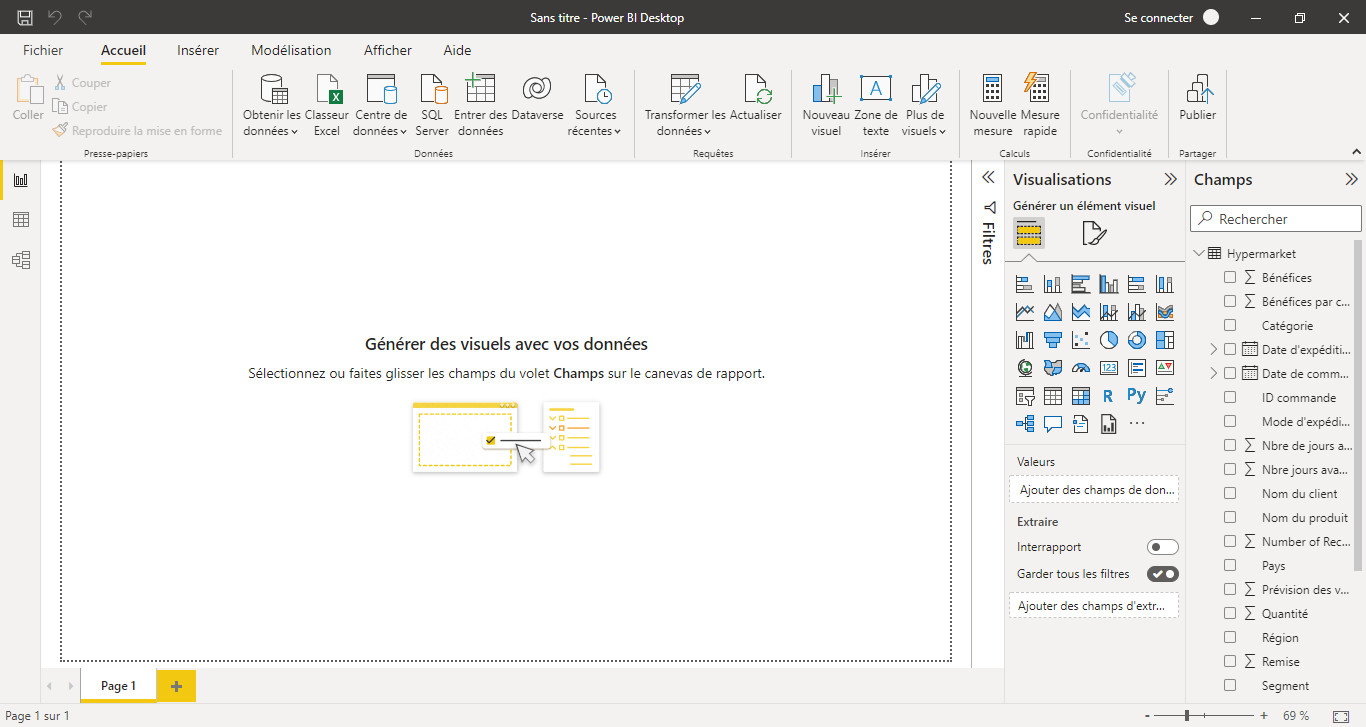Screen dimensions: 1366x727
Task: Open the Plus de visuels dropdown
Action: [x=923, y=104]
